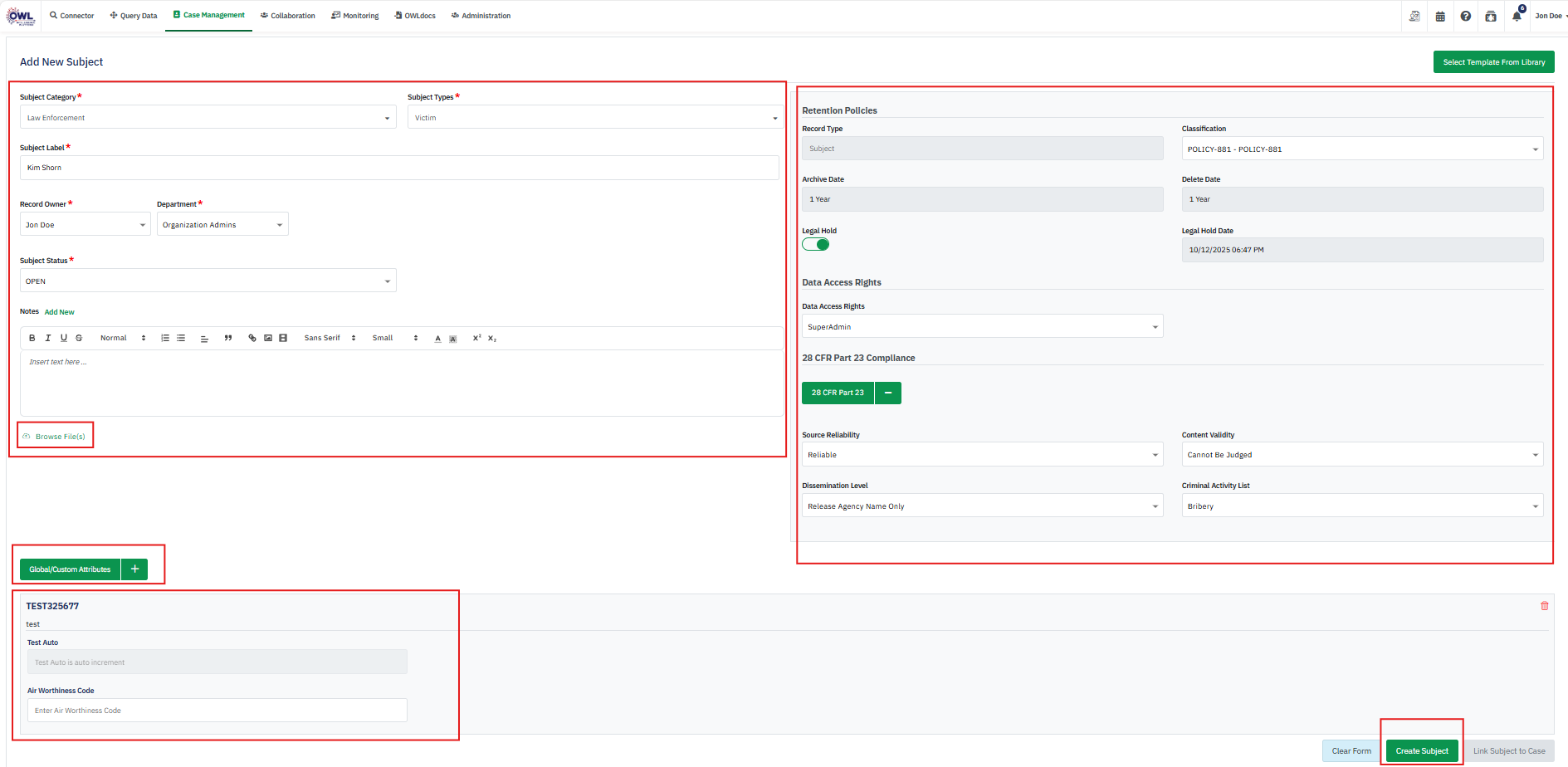Image resolution: width=1568 pixels, height=767 pixels.
Task: Toggle strikethrough formatting in Notes
Action: [79, 338]
